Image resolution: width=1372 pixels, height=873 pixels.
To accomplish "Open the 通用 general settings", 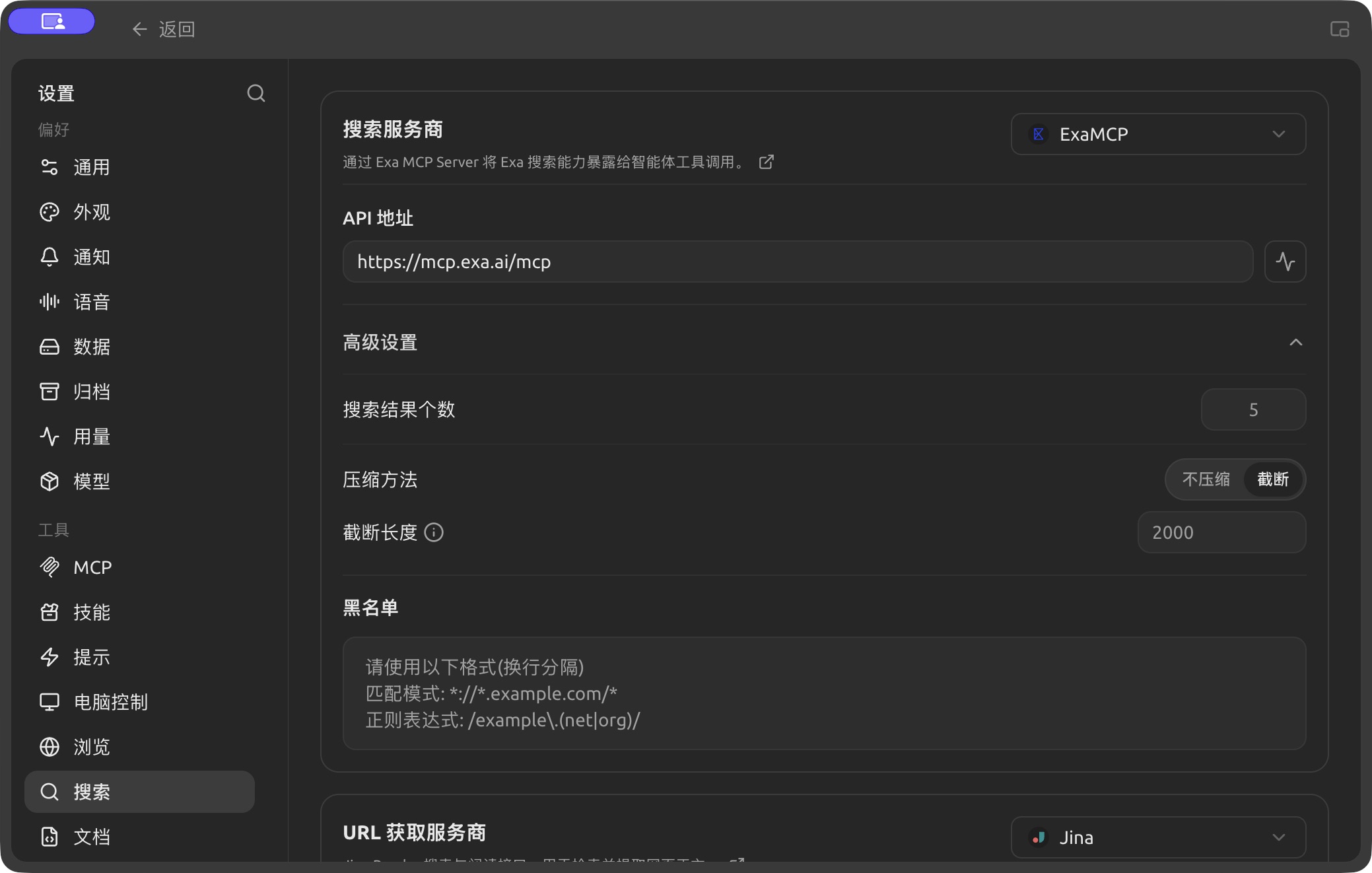I will tap(139, 167).
